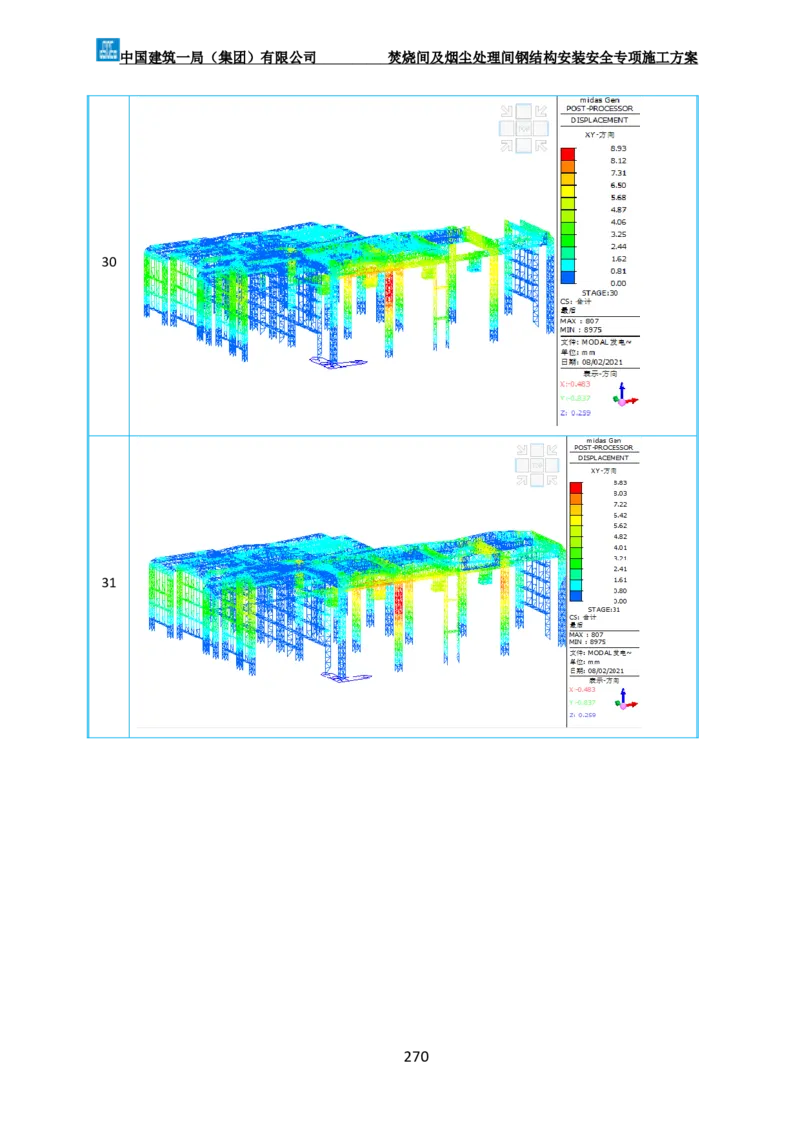Click the date 08/02/2021 in lower legend

point(604,670)
